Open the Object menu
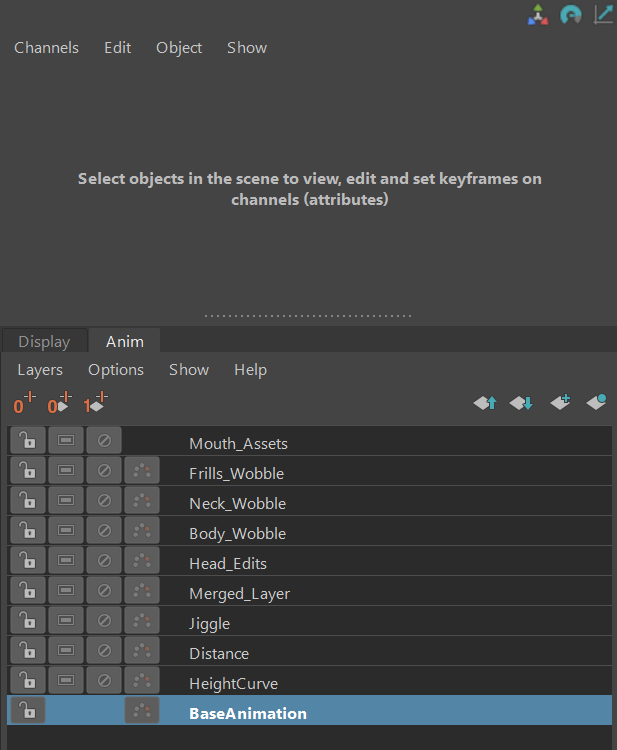This screenshot has width=617, height=750. coord(179,48)
